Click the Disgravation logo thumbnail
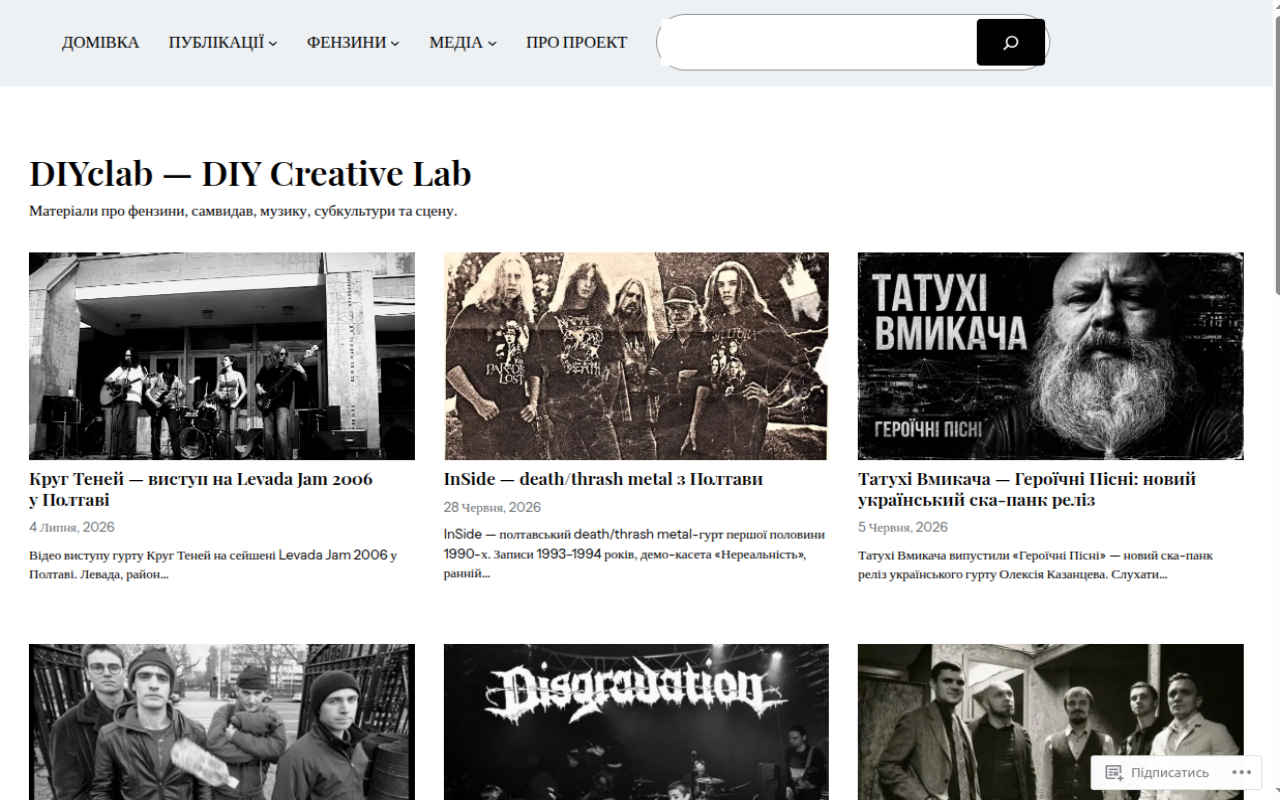Image resolution: width=1280 pixels, height=800 pixels. [x=636, y=722]
